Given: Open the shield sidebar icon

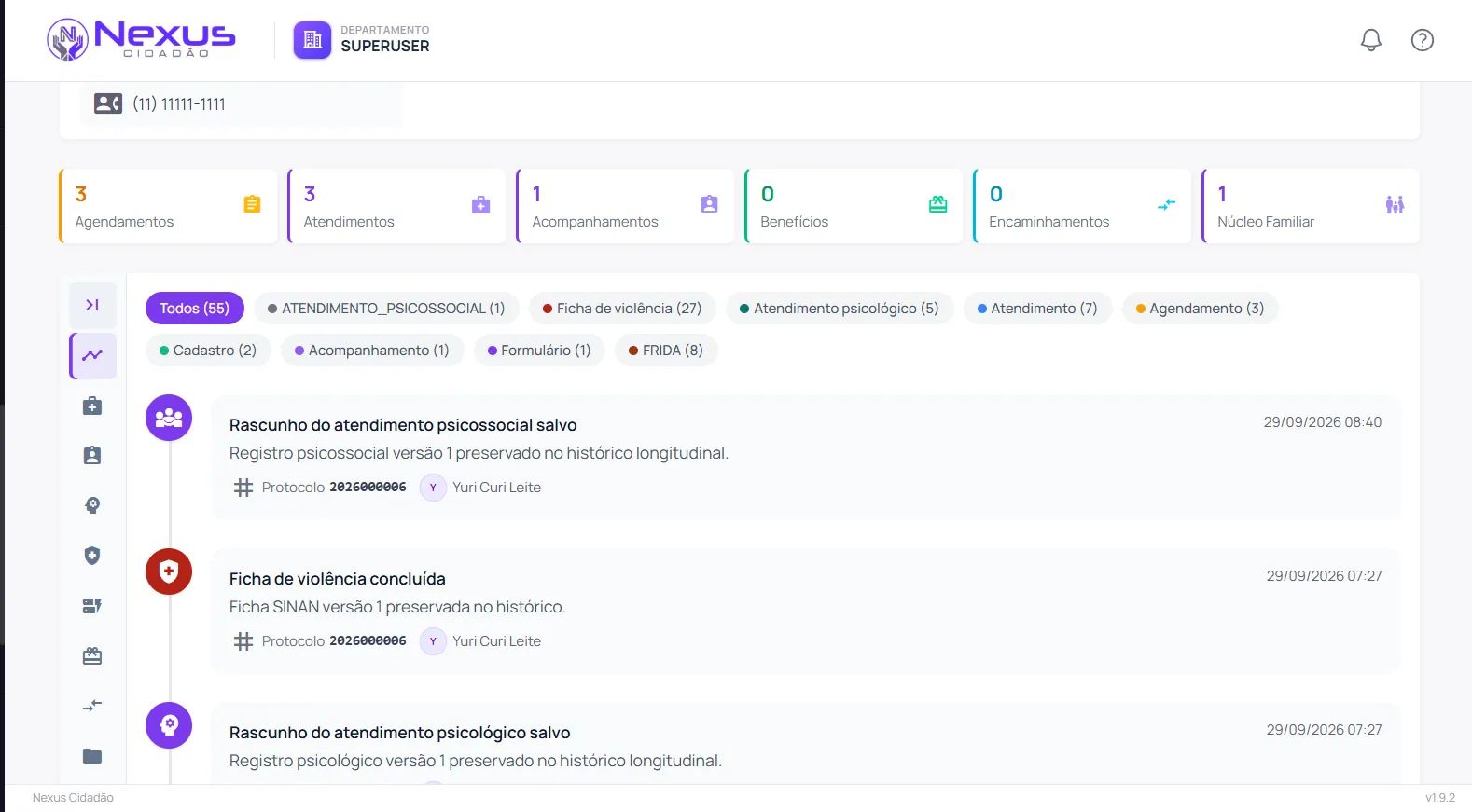Looking at the screenshot, I should (x=92, y=556).
